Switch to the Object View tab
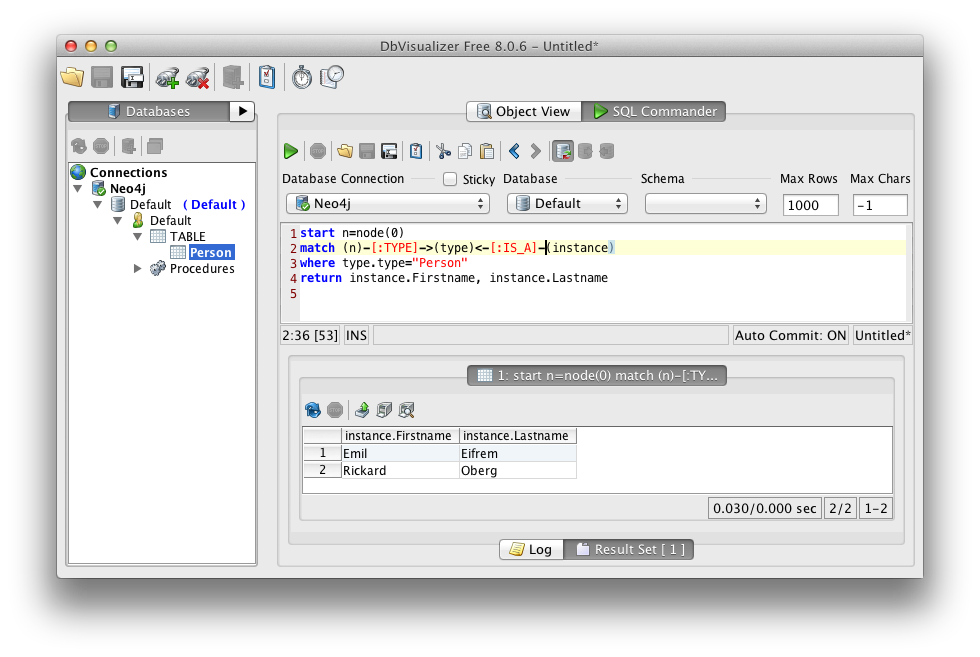The height and width of the screenshot is (657, 980). (x=524, y=111)
